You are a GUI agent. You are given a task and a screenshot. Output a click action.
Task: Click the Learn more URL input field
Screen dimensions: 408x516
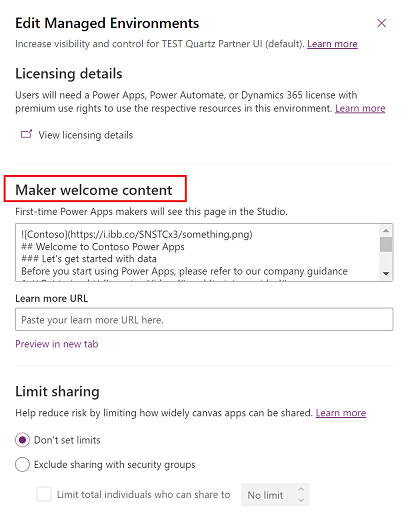point(204,319)
